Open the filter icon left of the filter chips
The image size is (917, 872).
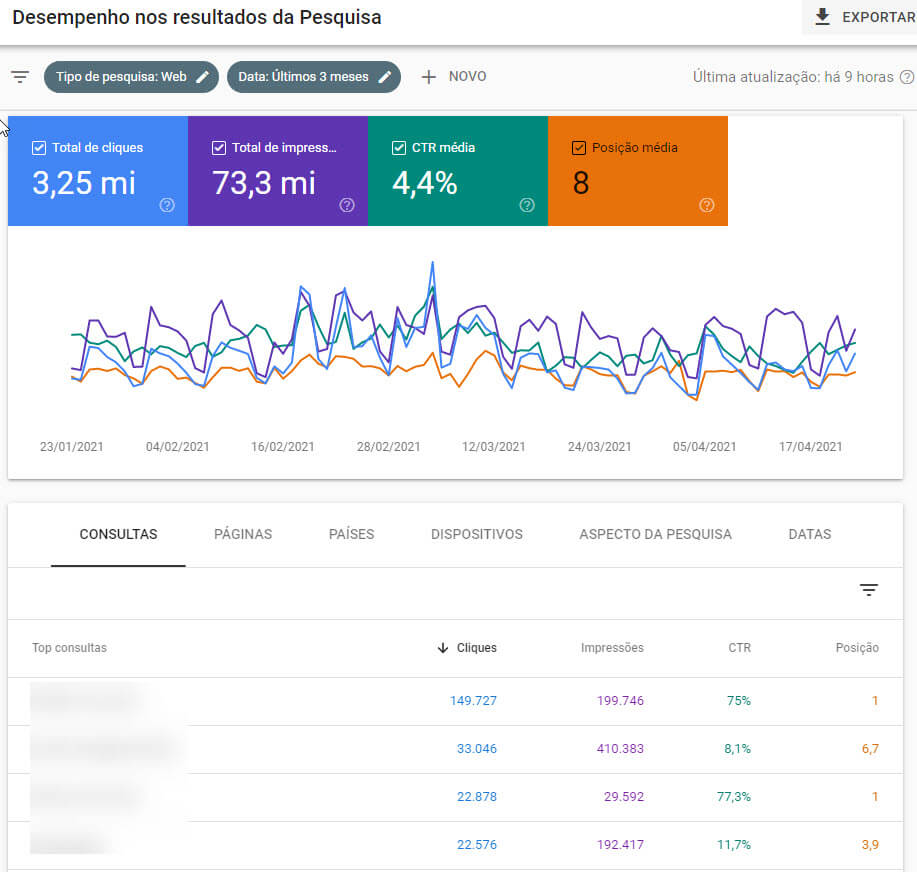pyautogui.click(x=20, y=76)
